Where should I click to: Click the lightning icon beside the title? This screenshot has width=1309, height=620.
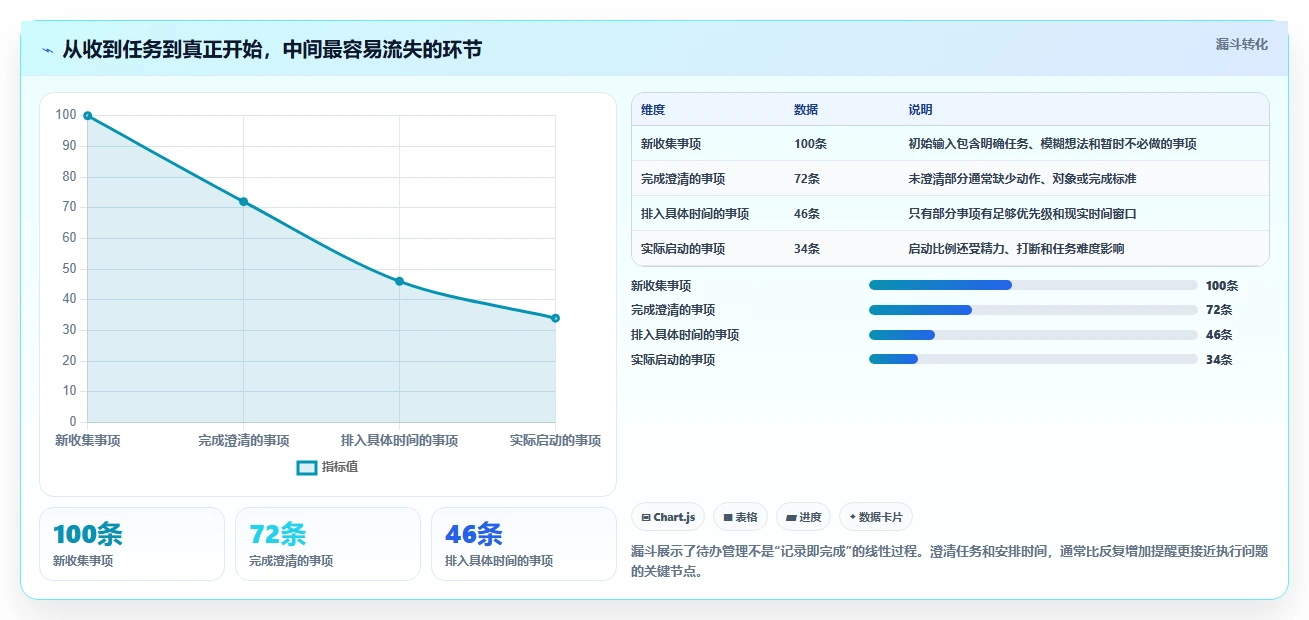coord(48,50)
